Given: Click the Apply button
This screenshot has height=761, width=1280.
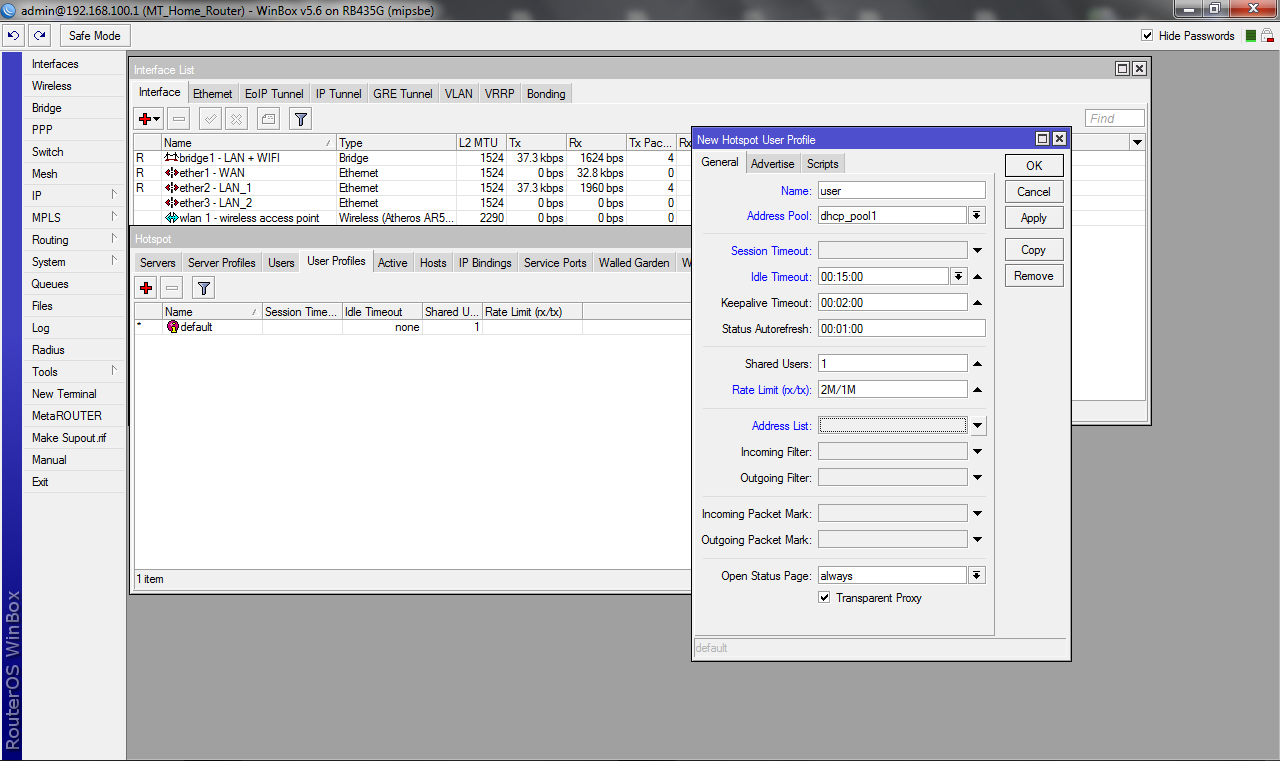Looking at the screenshot, I should [x=1033, y=218].
